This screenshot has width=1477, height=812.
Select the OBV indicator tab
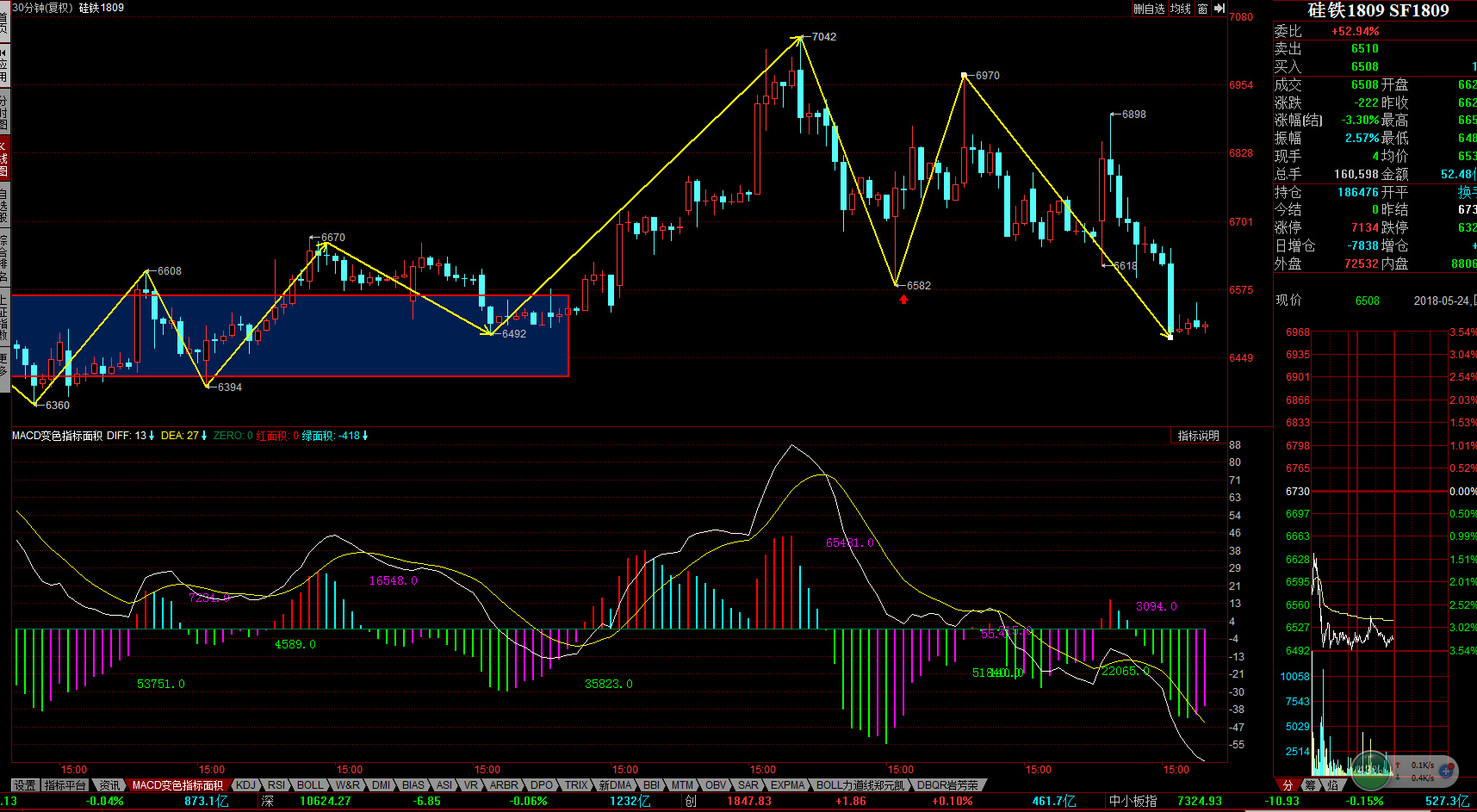[717, 785]
